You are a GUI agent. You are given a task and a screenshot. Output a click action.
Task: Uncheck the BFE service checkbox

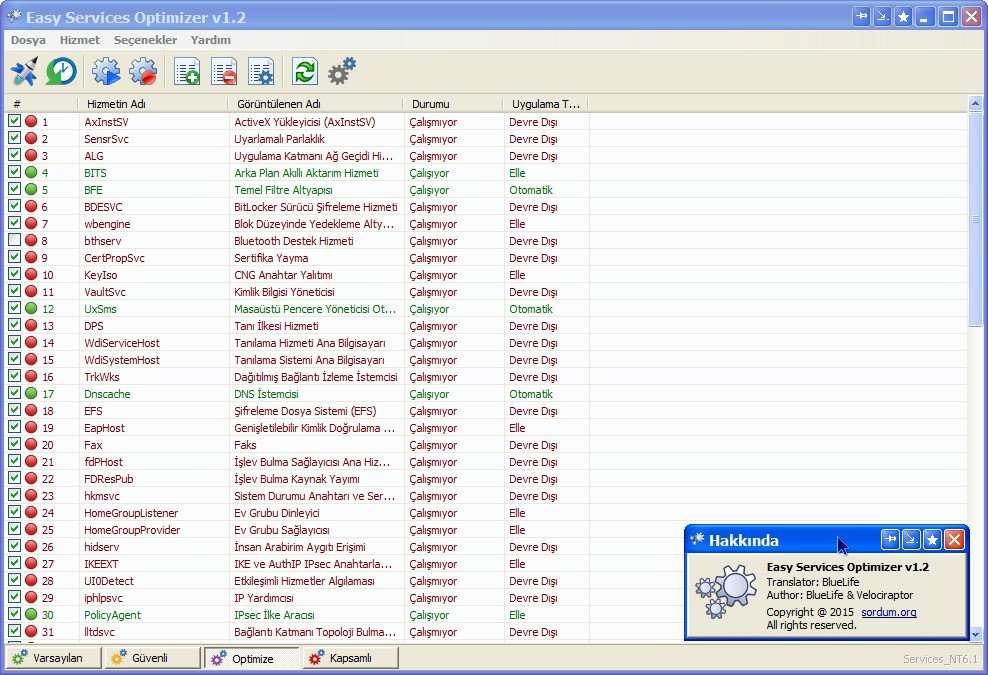pos(14,188)
